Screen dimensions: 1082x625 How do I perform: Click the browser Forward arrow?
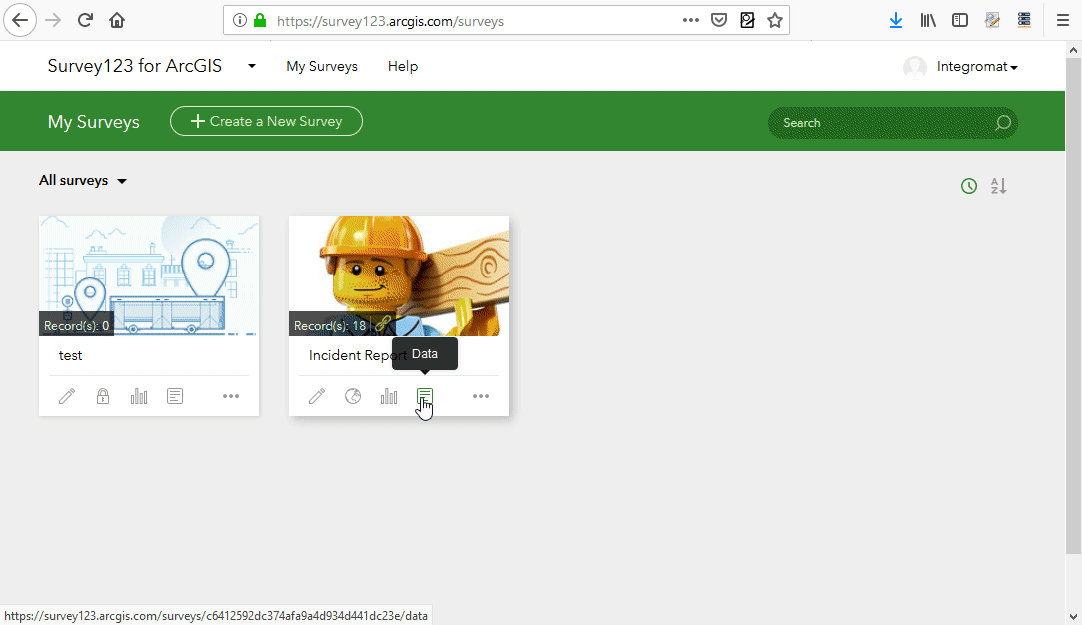53,20
